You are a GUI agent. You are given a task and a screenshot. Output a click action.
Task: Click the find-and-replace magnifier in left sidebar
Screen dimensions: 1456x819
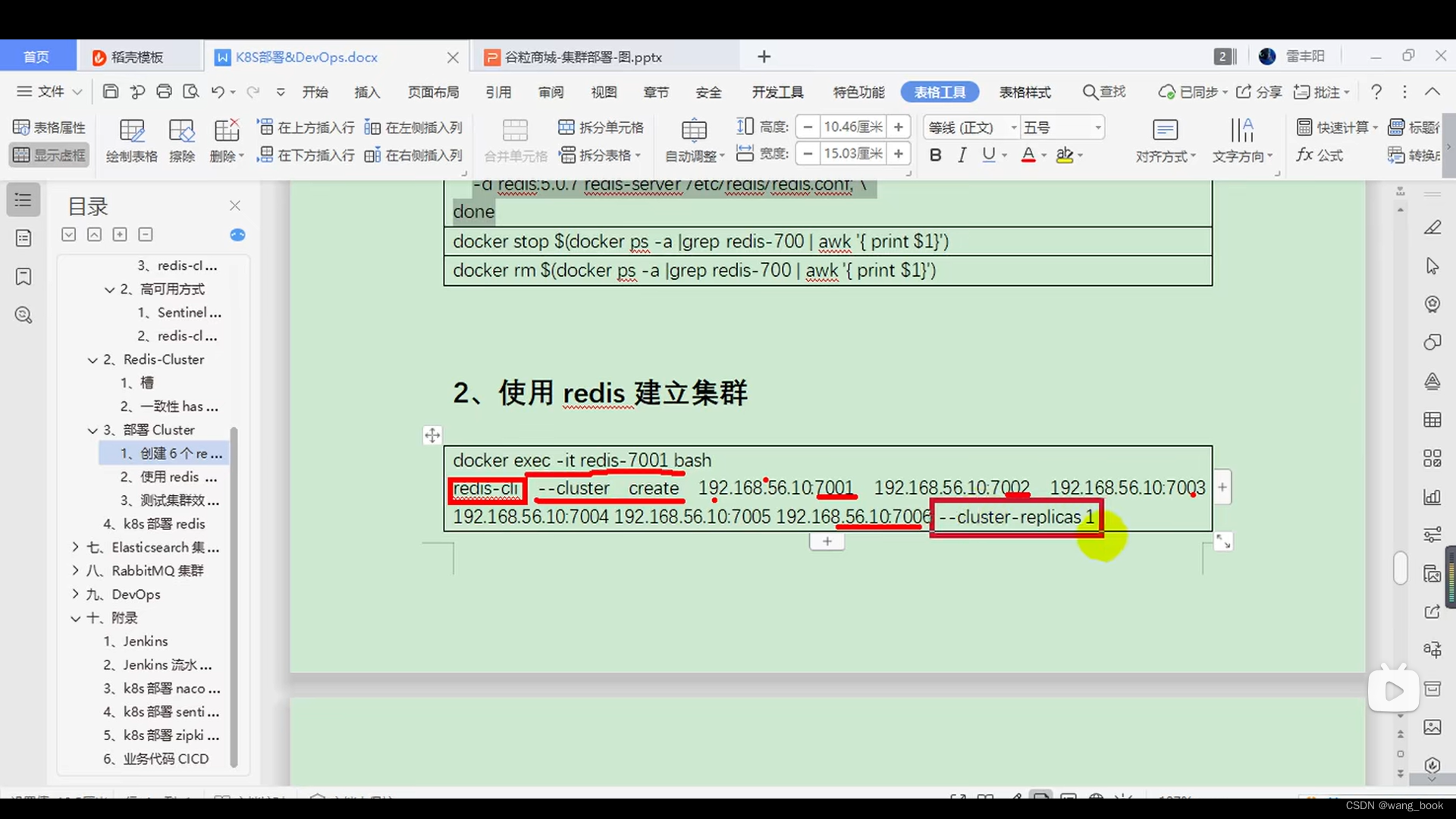[x=24, y=315]
